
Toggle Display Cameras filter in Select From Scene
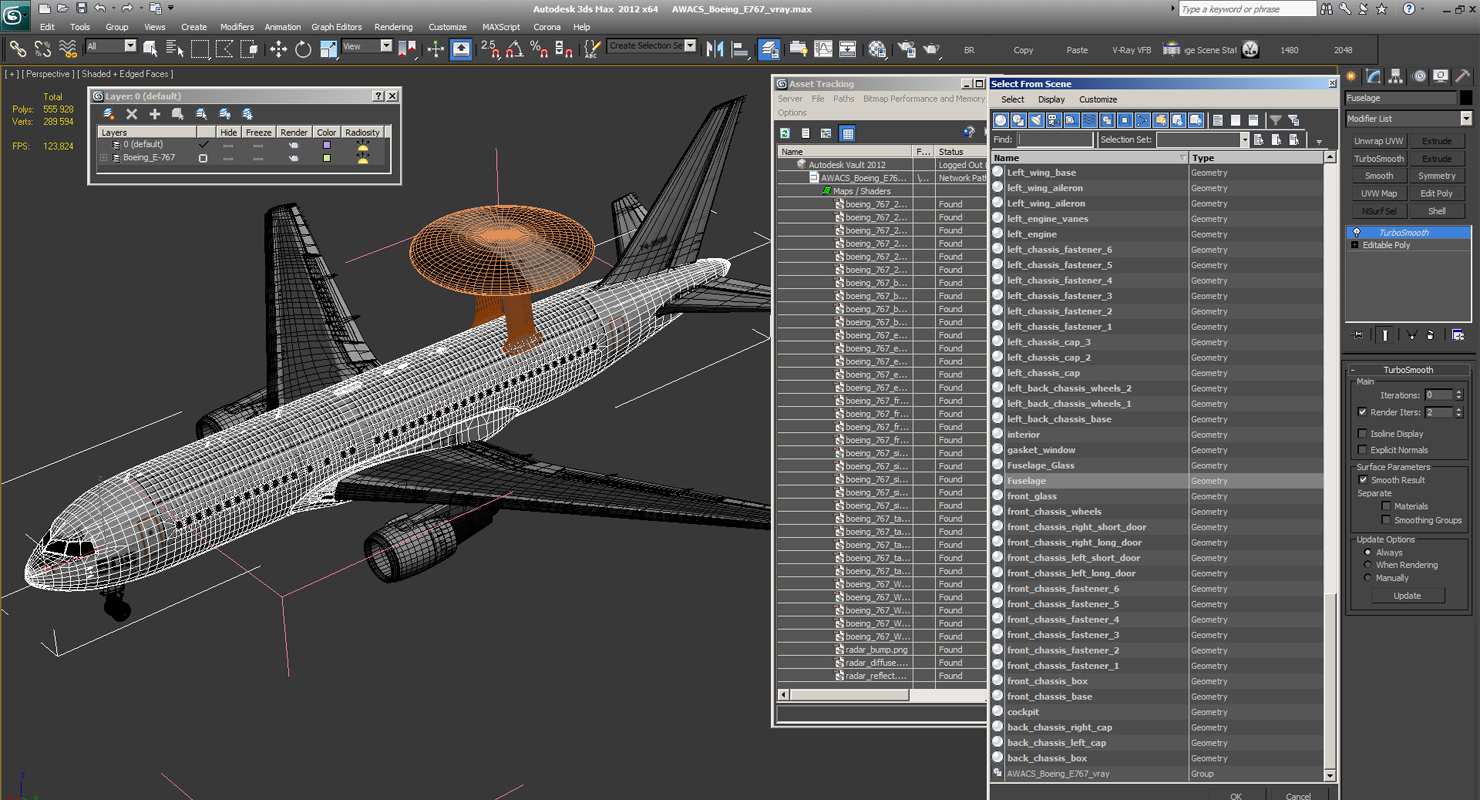(x=1053, y=120)
